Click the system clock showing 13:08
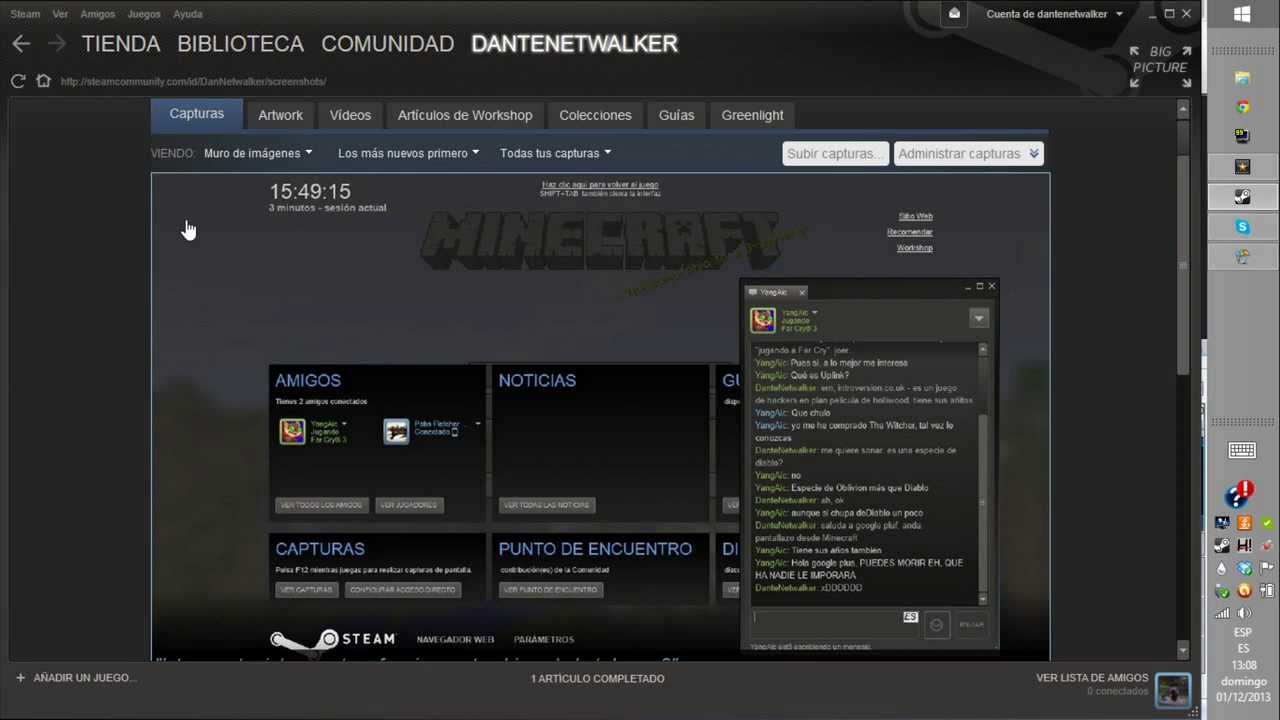1280x720 pixels. click(1244, 665)
